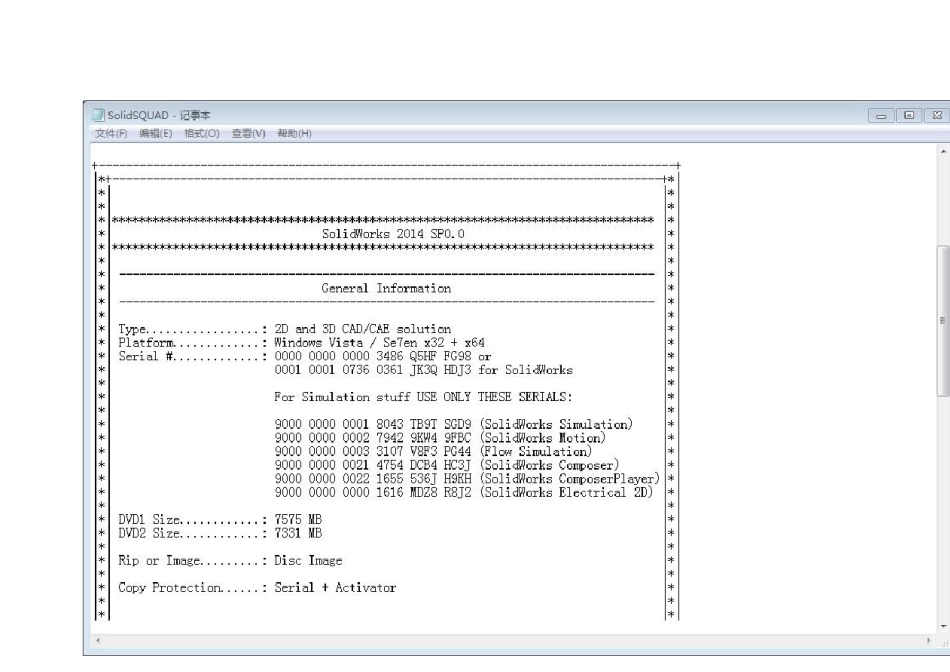This screenshot has width=950, height=672.
Task: Click the SolidWorks ComposerPlayer serial line
Action: coord(467,479)
